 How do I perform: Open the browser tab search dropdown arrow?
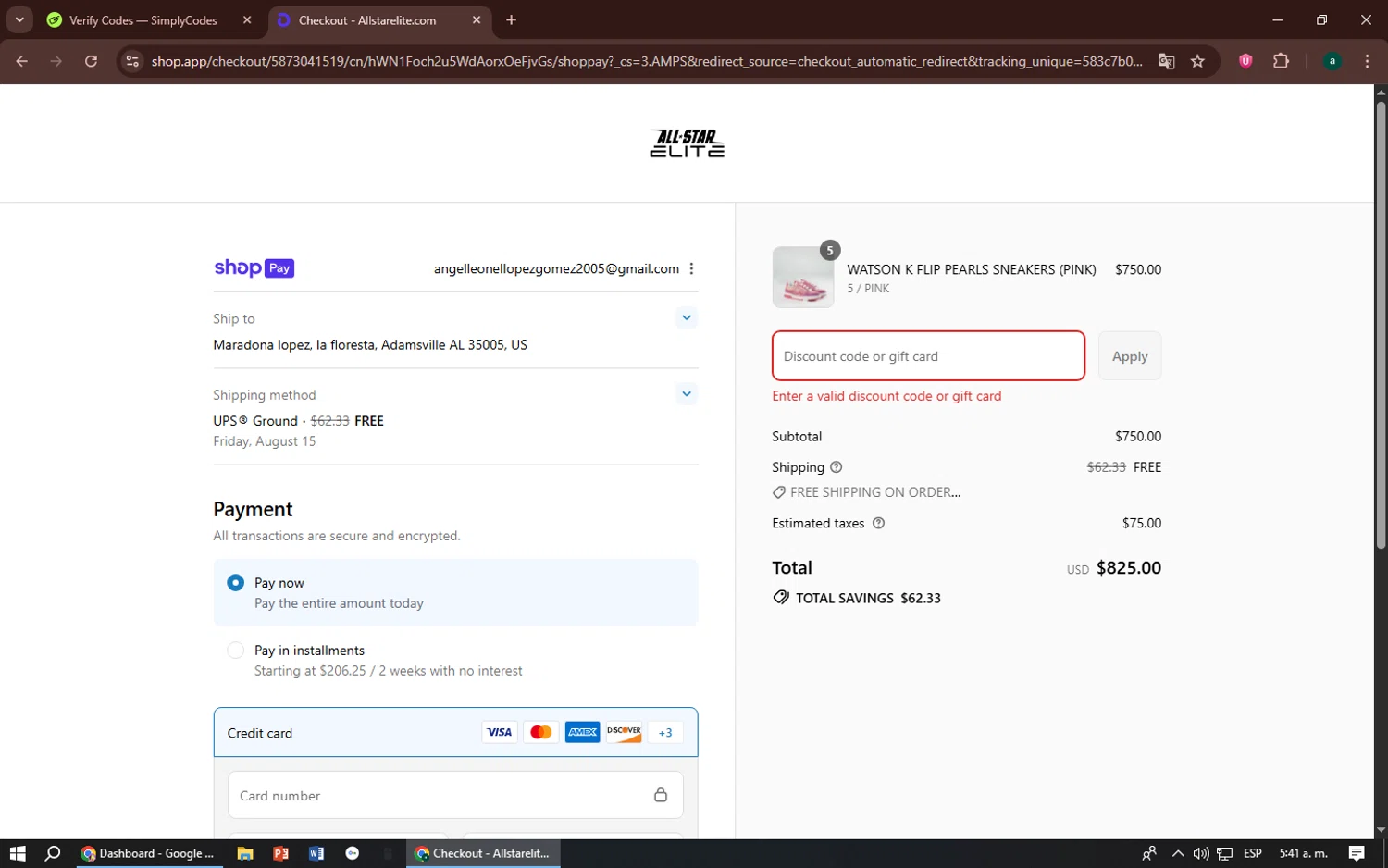tap(19, 19)
